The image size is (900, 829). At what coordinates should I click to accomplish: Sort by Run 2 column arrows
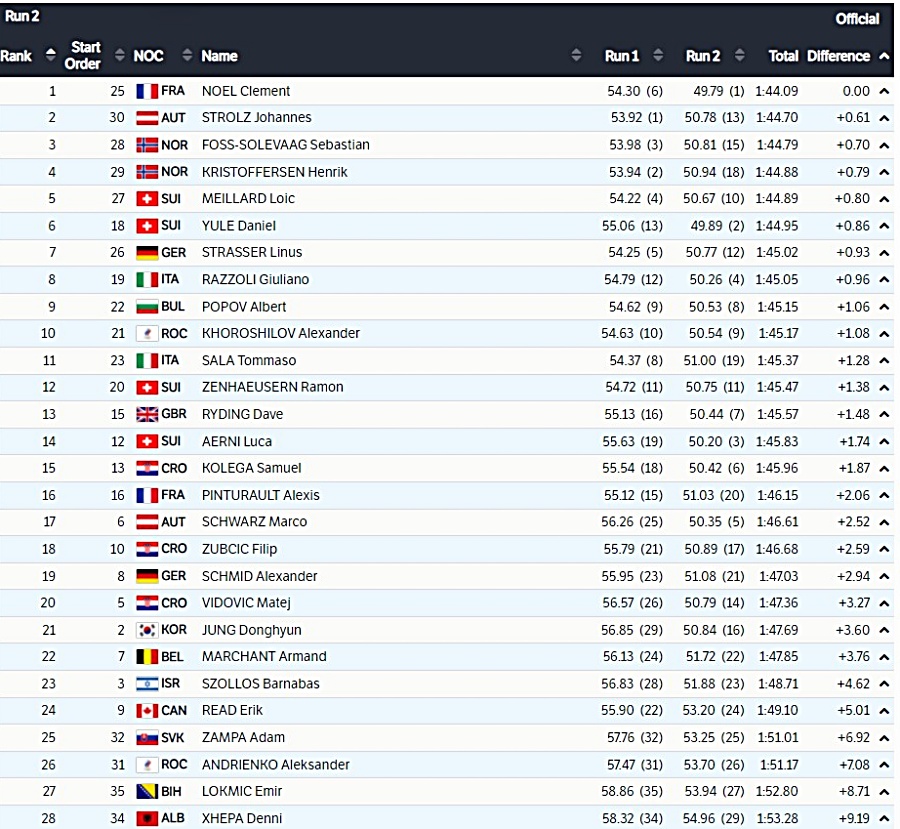[740, 55]
